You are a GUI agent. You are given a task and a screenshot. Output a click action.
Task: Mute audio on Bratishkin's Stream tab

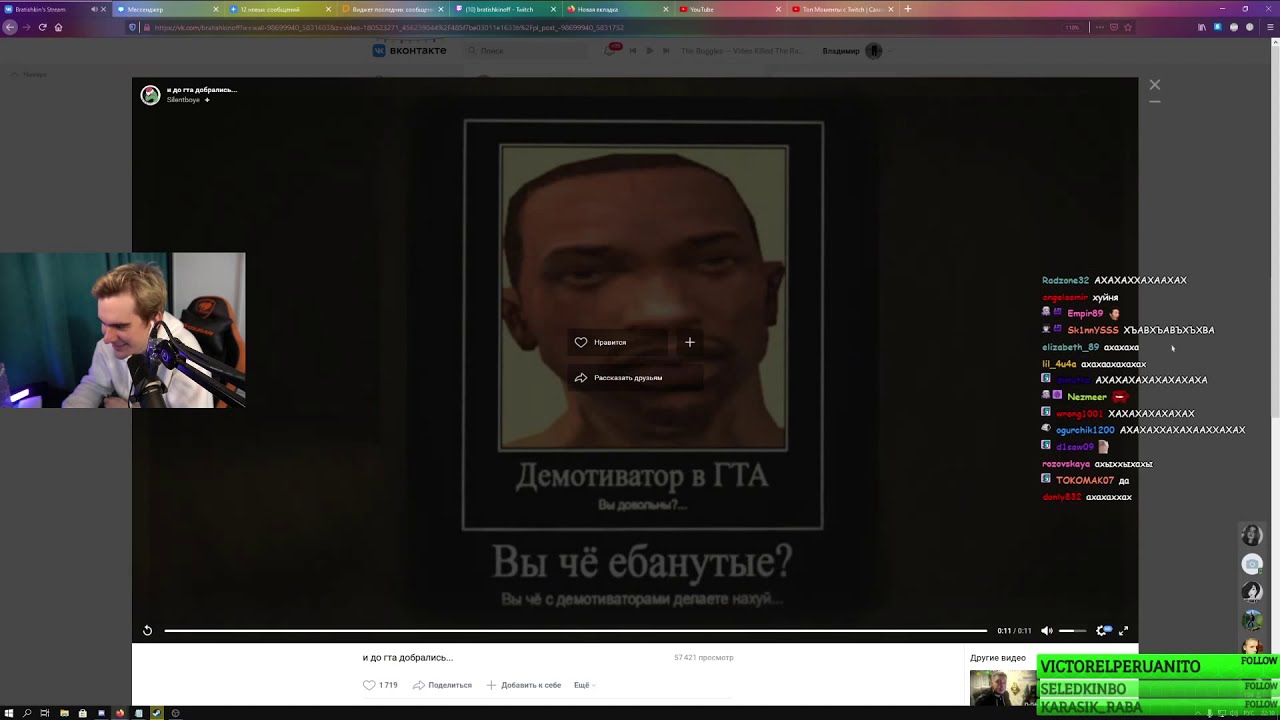(94, 9)
